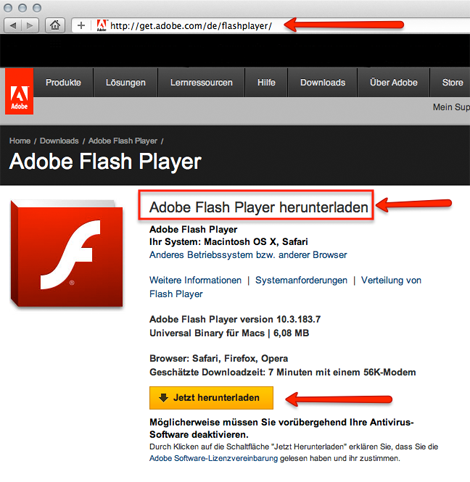Go to Adobe Flash Player breadcrumb link

[x=123, y=141]
